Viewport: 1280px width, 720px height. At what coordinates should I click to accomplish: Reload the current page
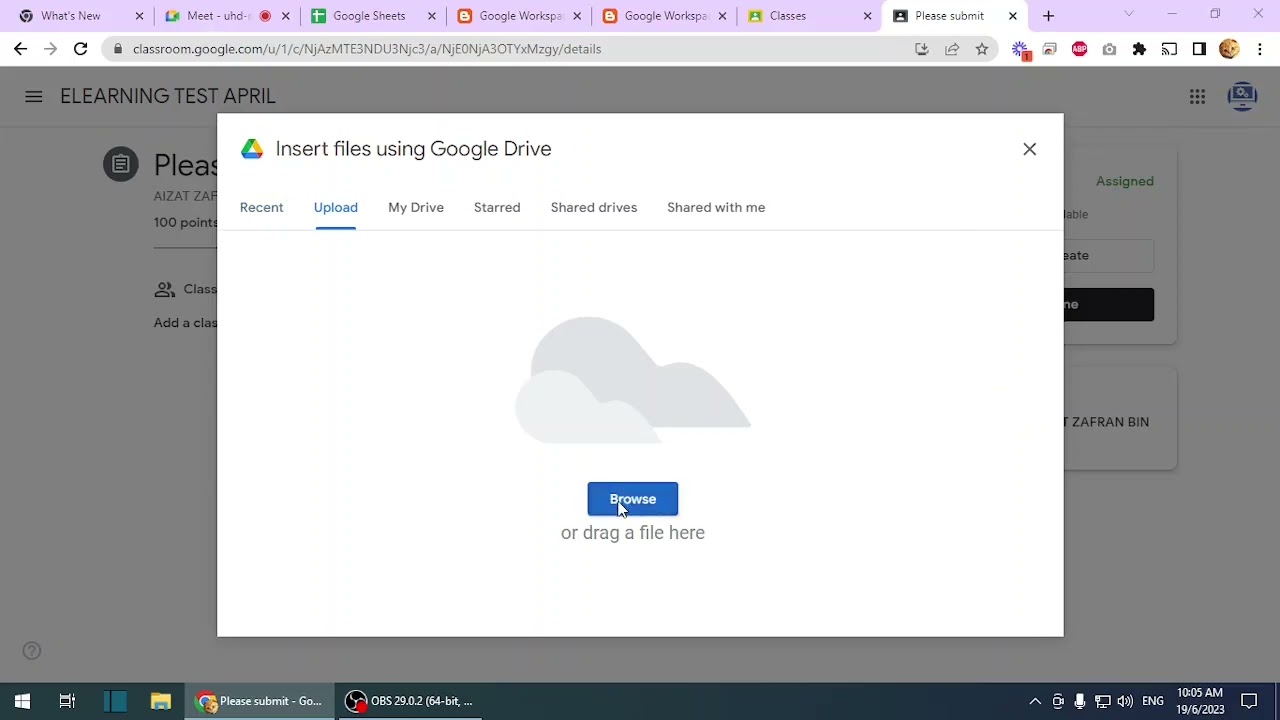[x=80, y=49]
